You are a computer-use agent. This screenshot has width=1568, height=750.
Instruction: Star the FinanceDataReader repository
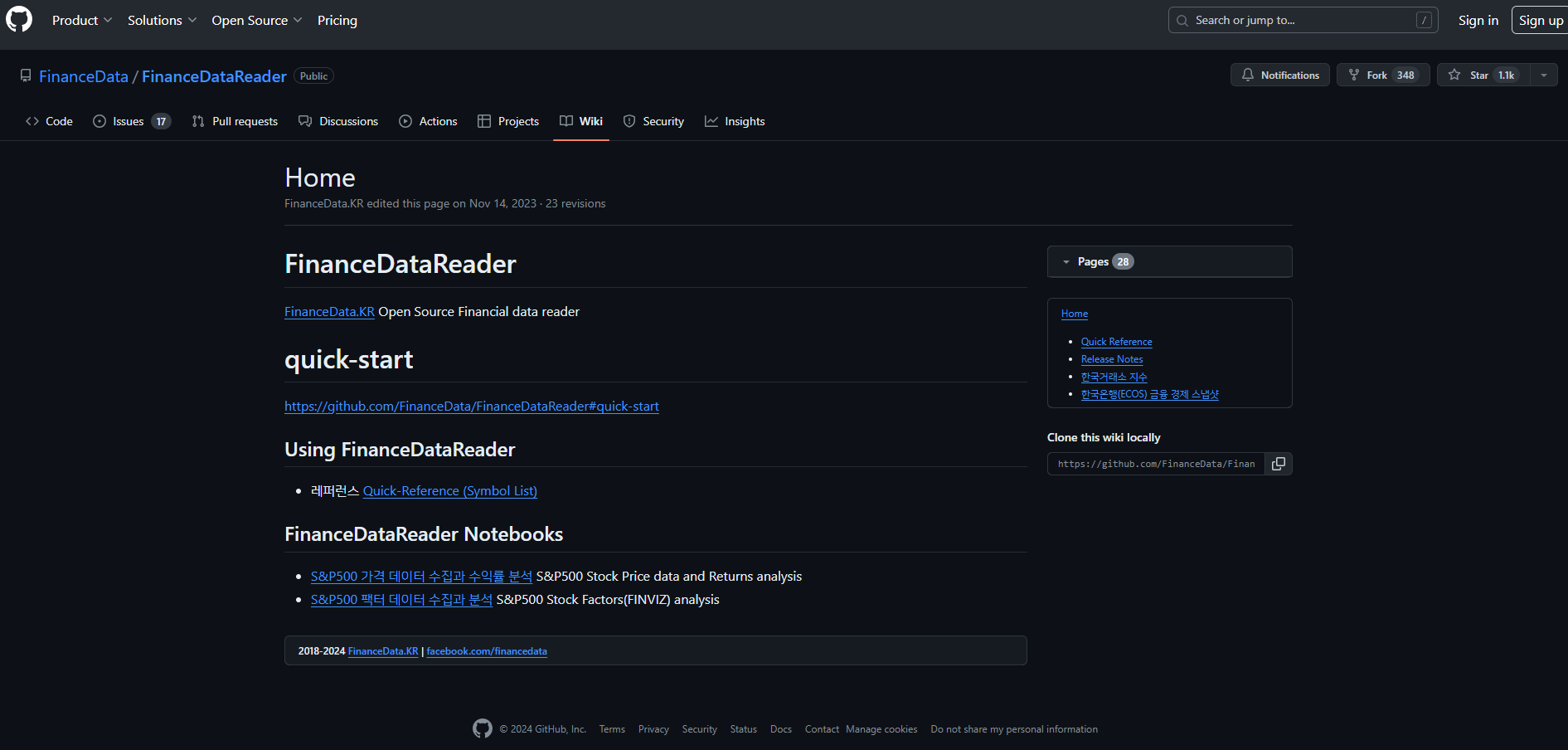(1483, 75)
